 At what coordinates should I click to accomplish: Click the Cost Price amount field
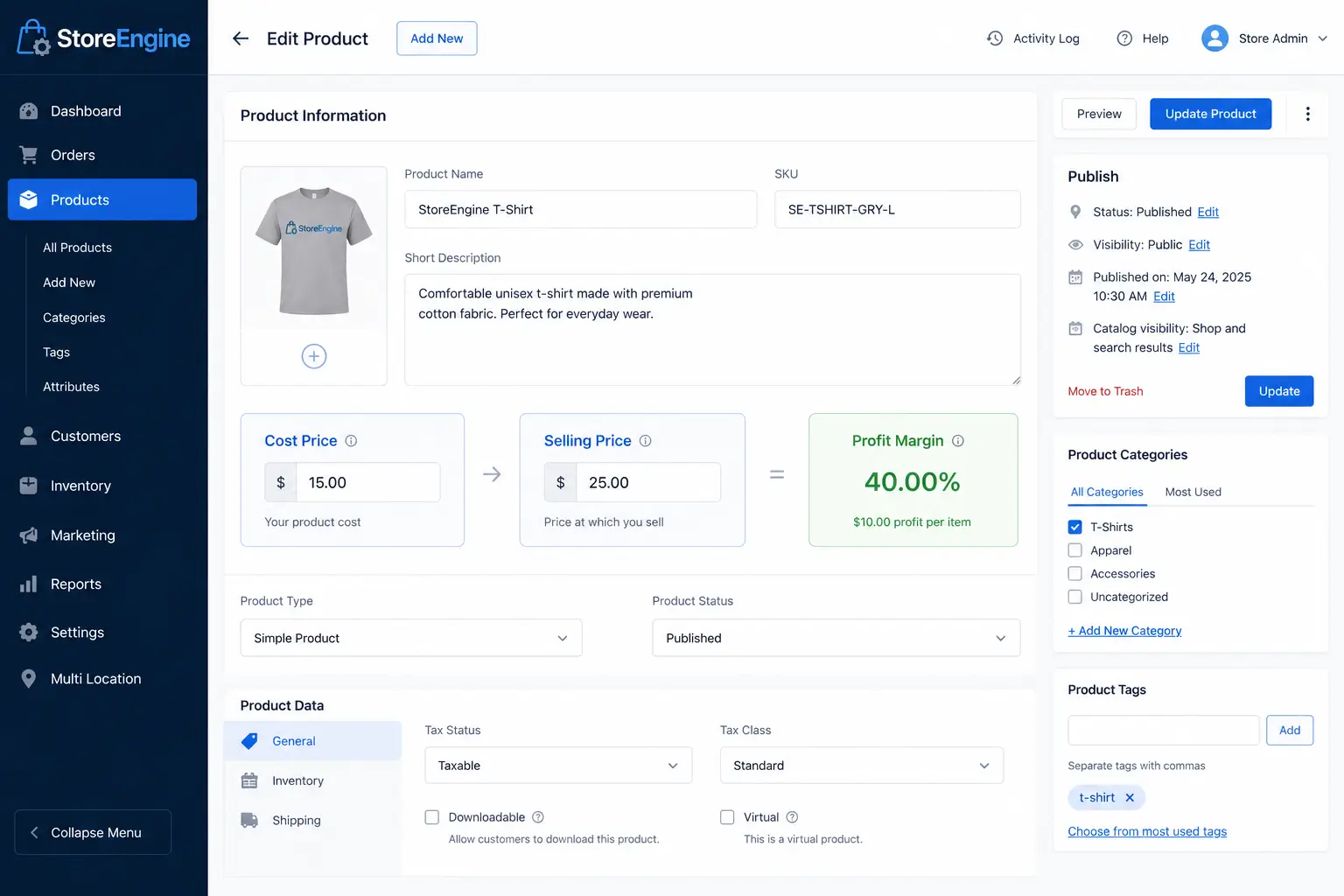(367, 482)
